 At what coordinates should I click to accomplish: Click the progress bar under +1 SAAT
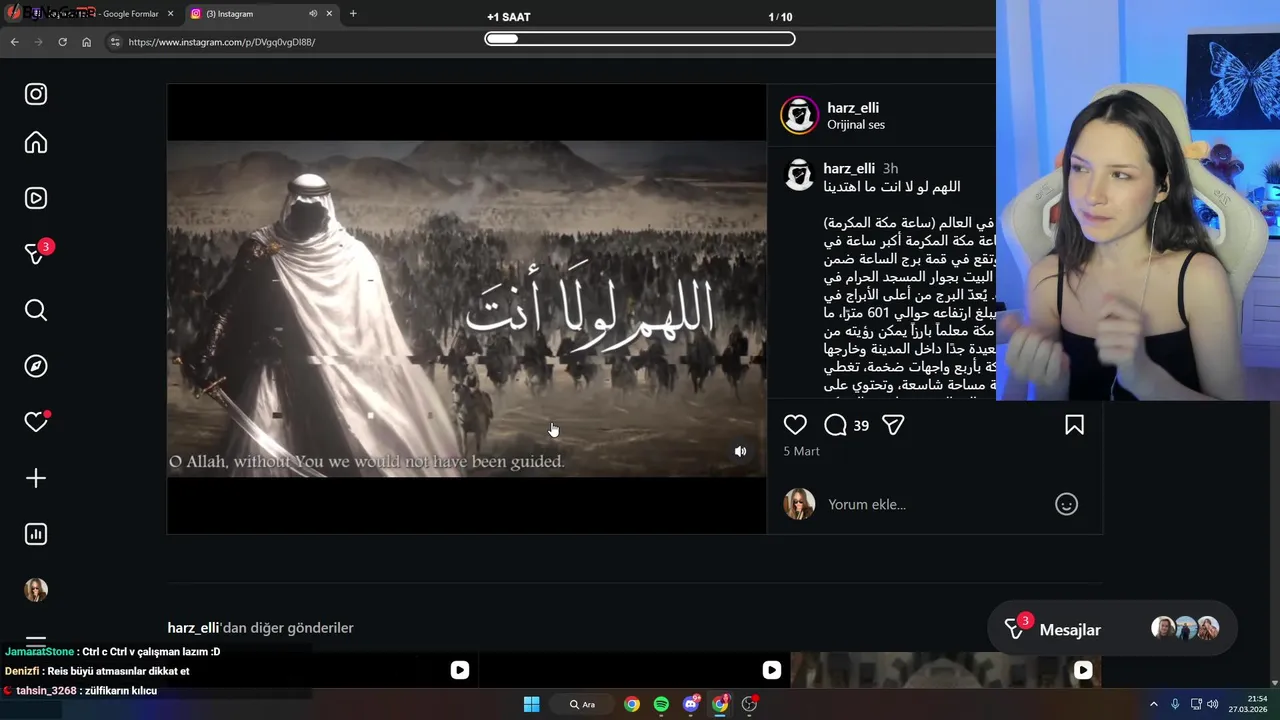(640, 39)
